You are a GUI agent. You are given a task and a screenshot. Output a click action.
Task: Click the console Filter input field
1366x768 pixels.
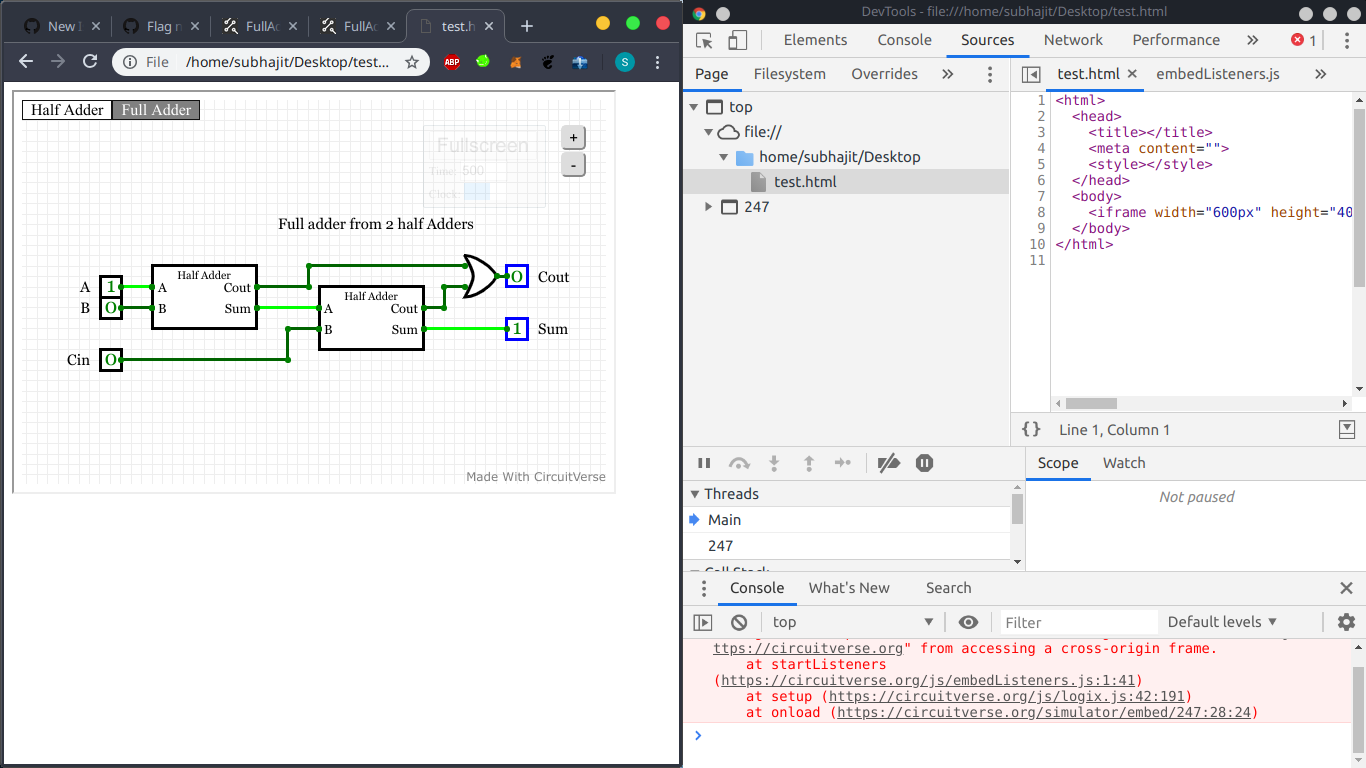(1077, 622)
